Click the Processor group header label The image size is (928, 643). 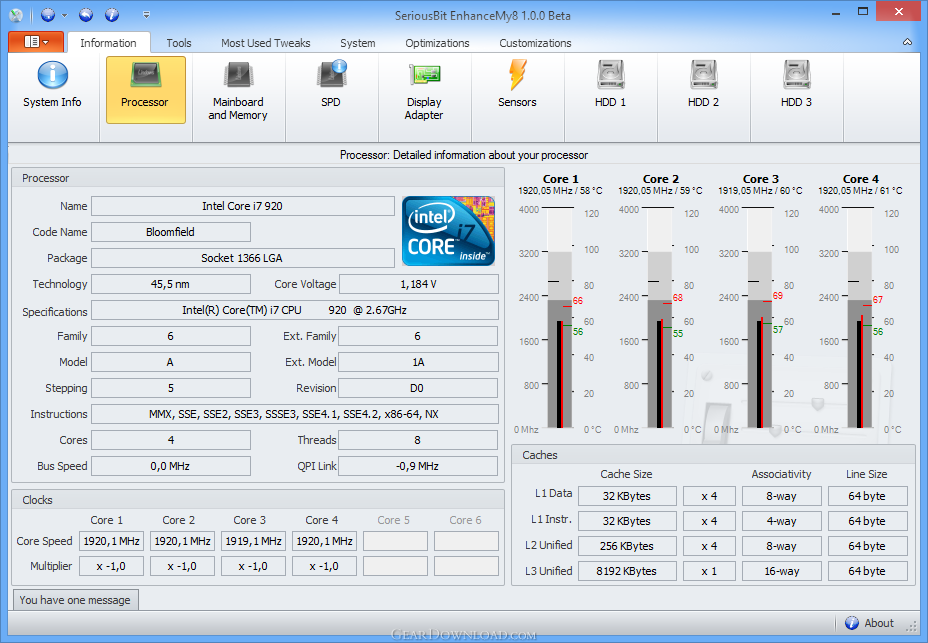(x=46, y=178)
